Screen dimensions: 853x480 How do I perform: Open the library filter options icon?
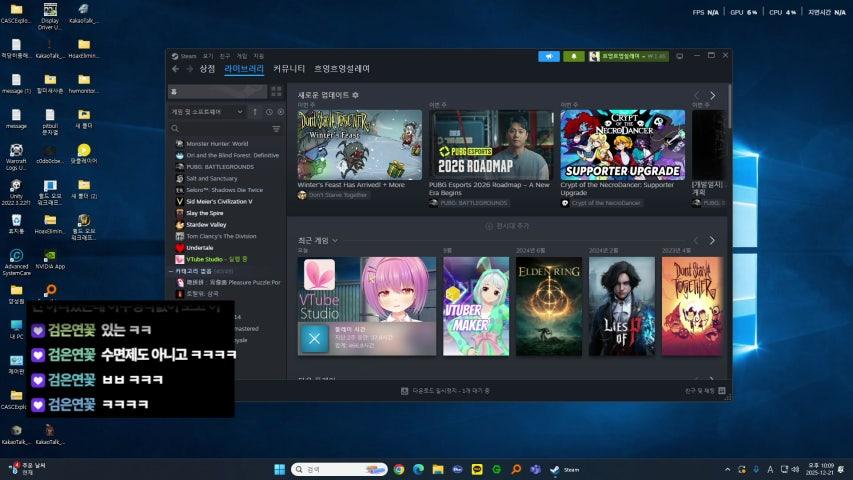[x=277, y=129]
